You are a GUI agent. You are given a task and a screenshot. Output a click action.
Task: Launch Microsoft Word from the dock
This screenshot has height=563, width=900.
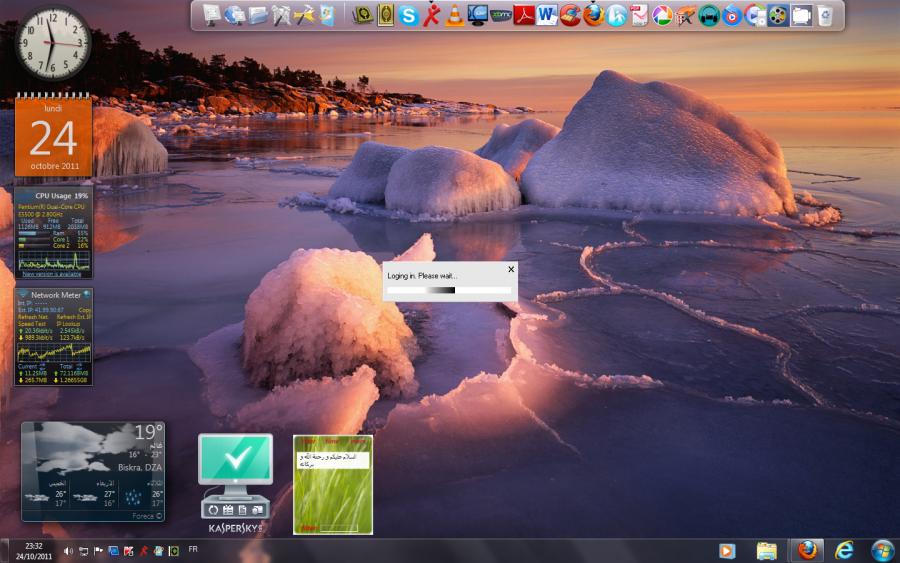click(547, 15)
